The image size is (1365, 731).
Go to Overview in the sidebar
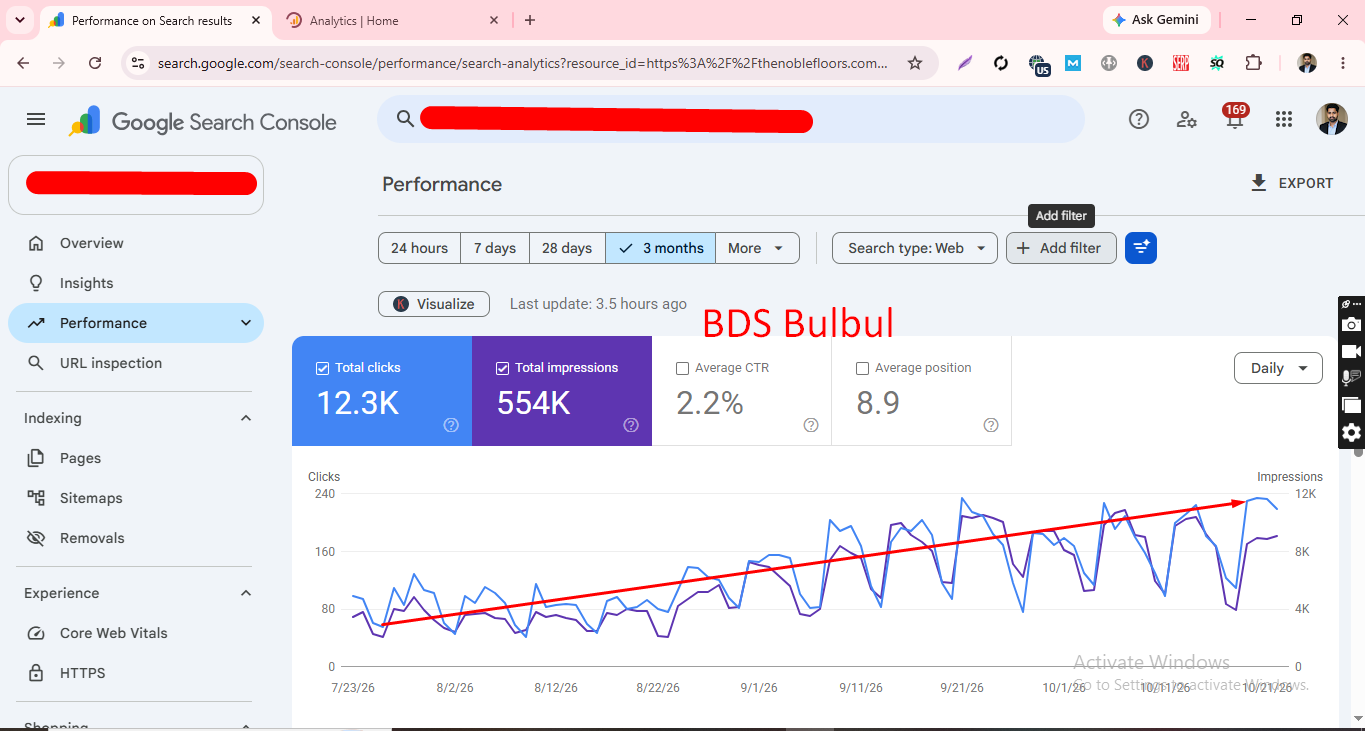pos(136,243)
